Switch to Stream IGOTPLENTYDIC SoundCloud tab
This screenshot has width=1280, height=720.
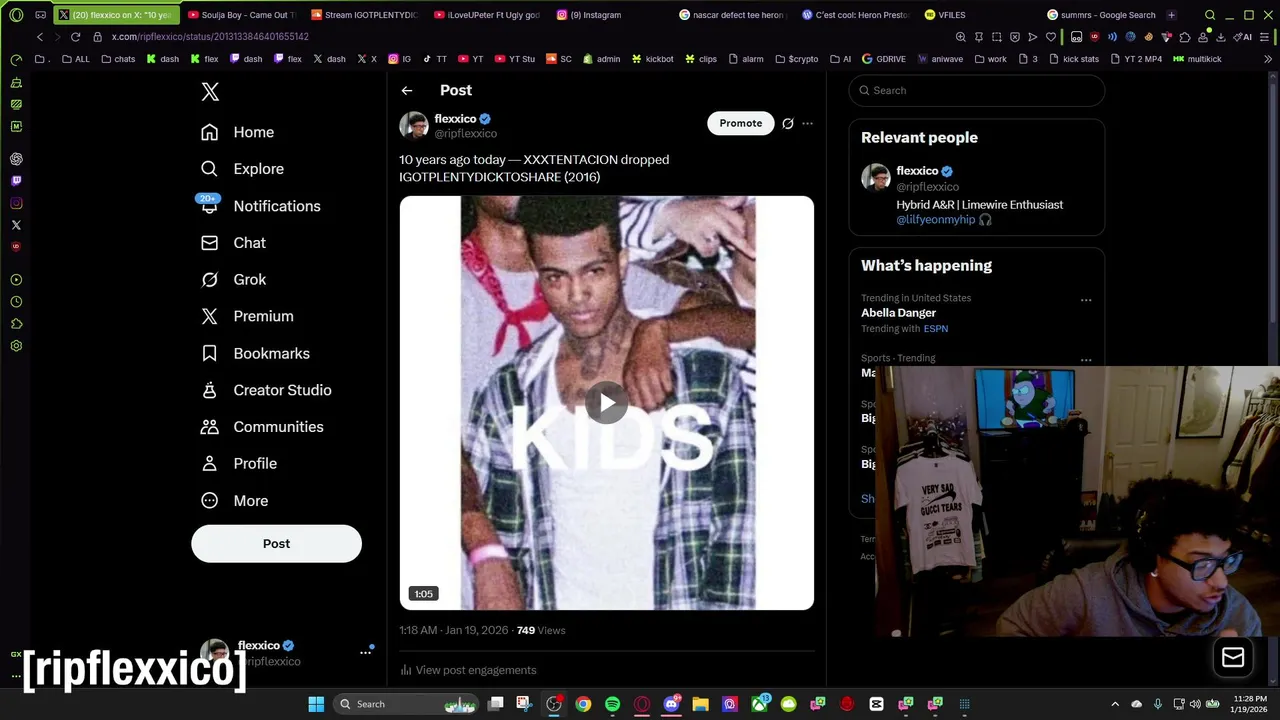tap(364, 15)
